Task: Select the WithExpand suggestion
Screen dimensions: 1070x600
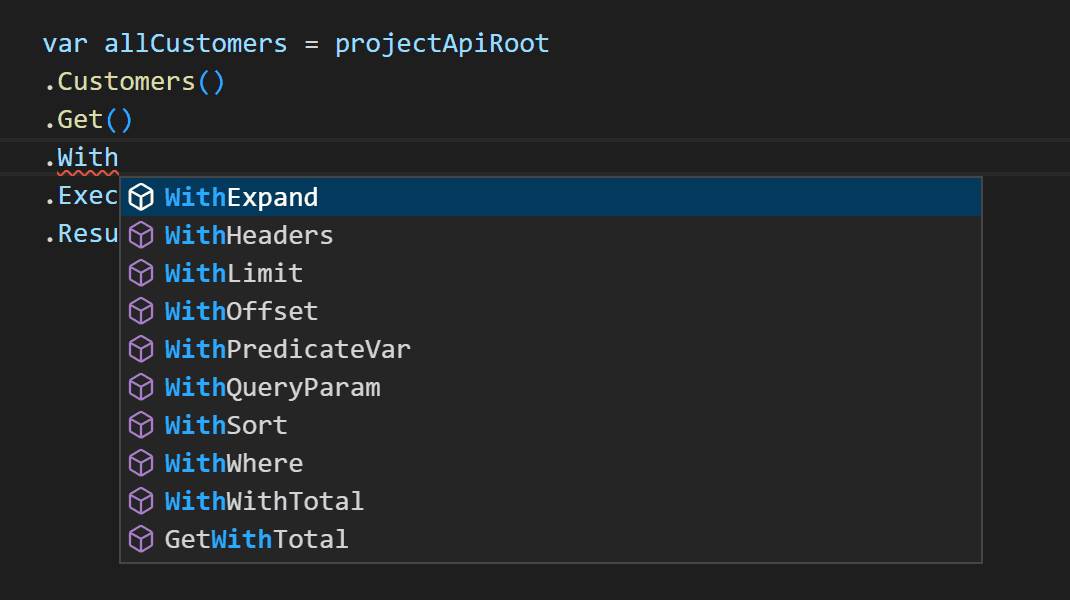Action: point(241,197)
